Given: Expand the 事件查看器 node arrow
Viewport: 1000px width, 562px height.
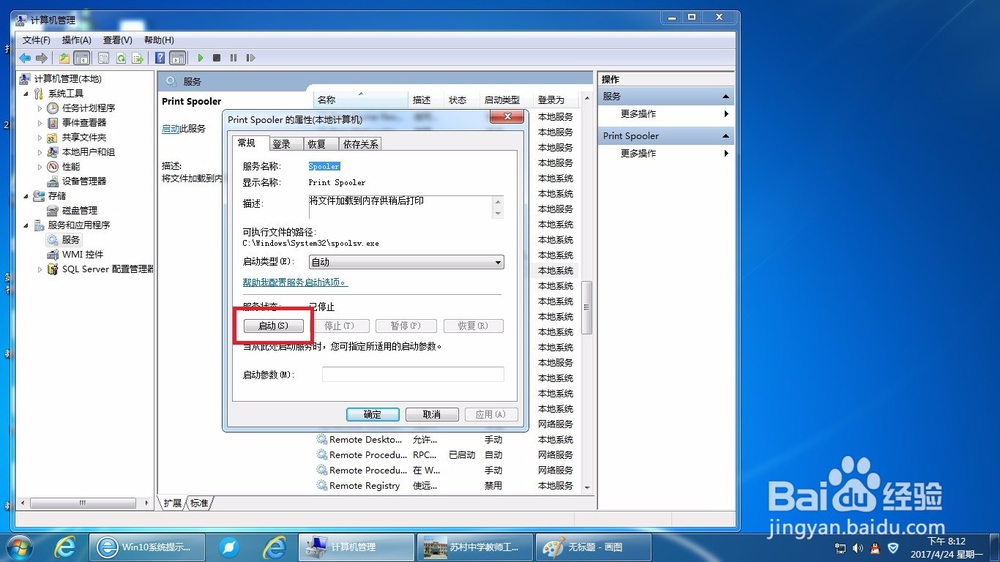Looking at the screenshot, I should [x=40, y=122].
